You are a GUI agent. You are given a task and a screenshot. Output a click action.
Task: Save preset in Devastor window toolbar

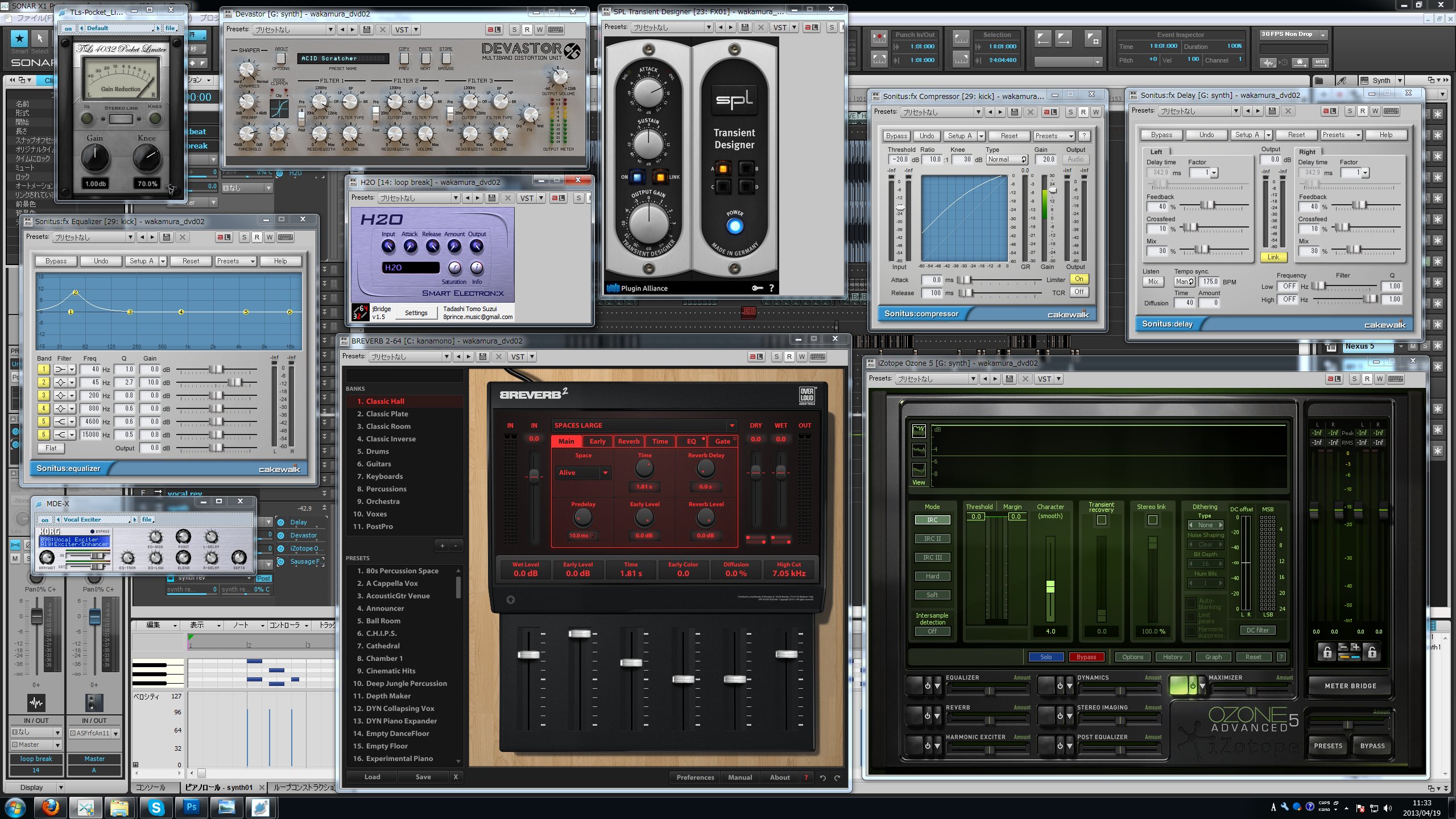(x=367, y=30)
